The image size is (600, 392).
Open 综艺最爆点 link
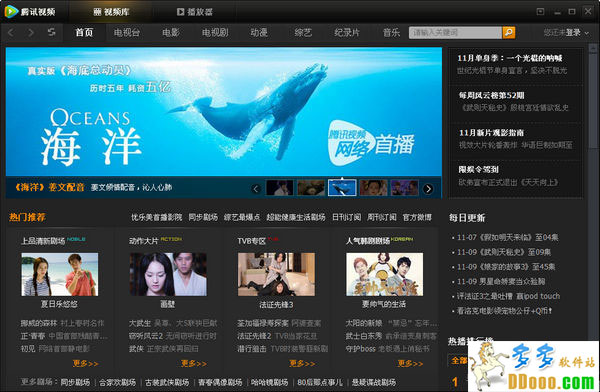point(242,217)
